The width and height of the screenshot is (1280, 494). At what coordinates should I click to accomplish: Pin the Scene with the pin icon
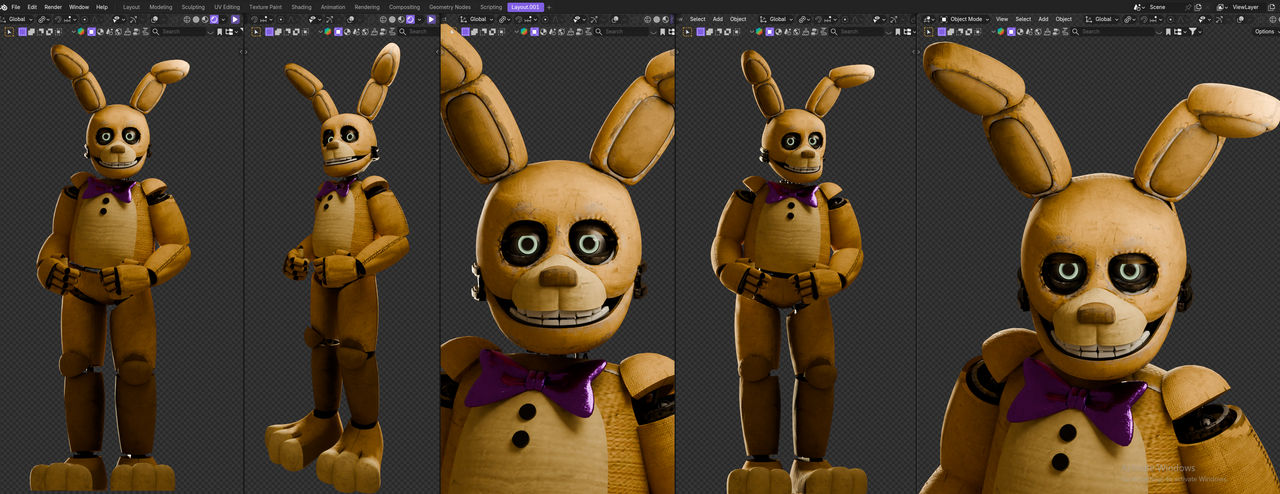[1187, 7]
